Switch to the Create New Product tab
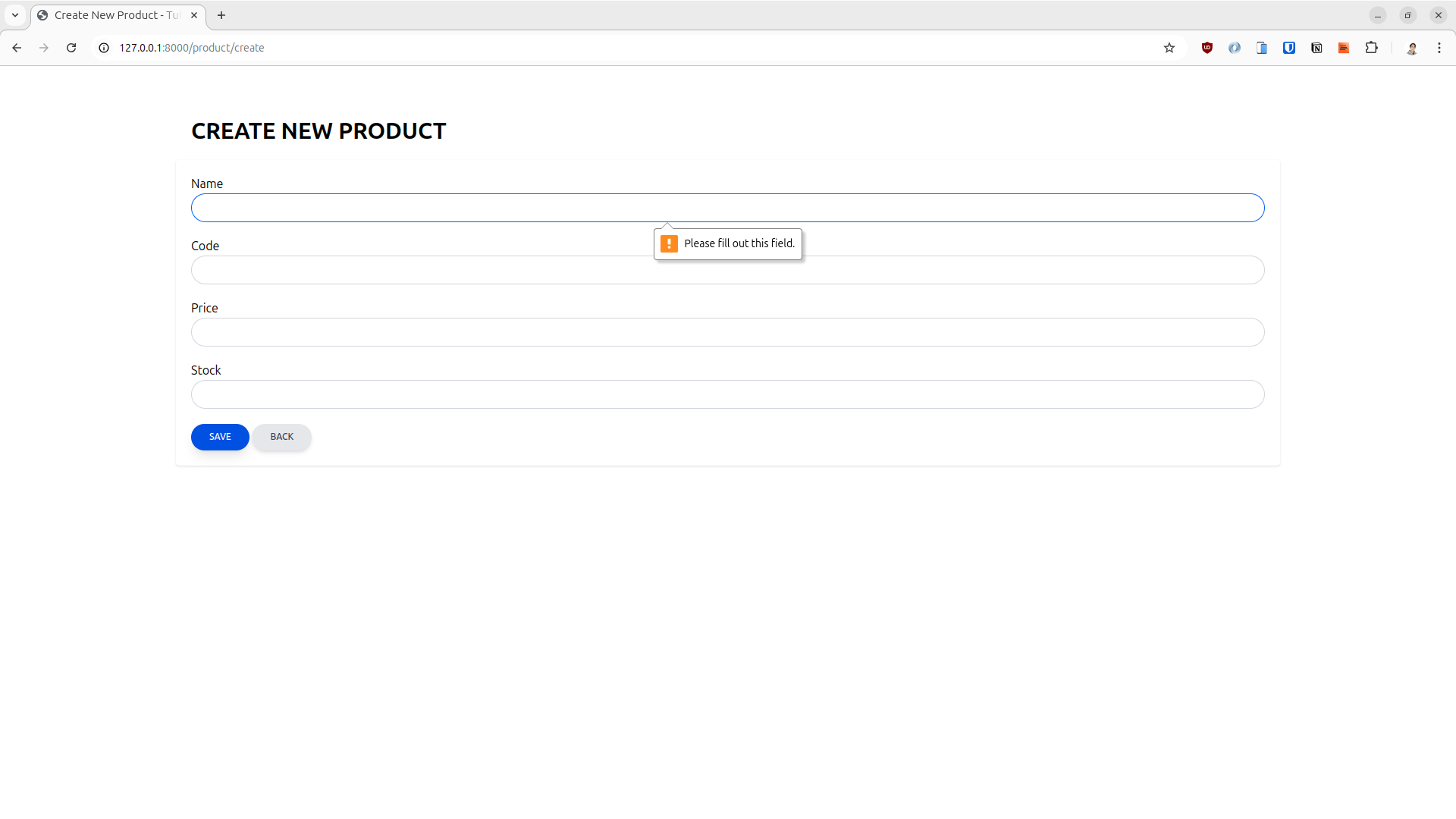 click(x=110, y=15)
